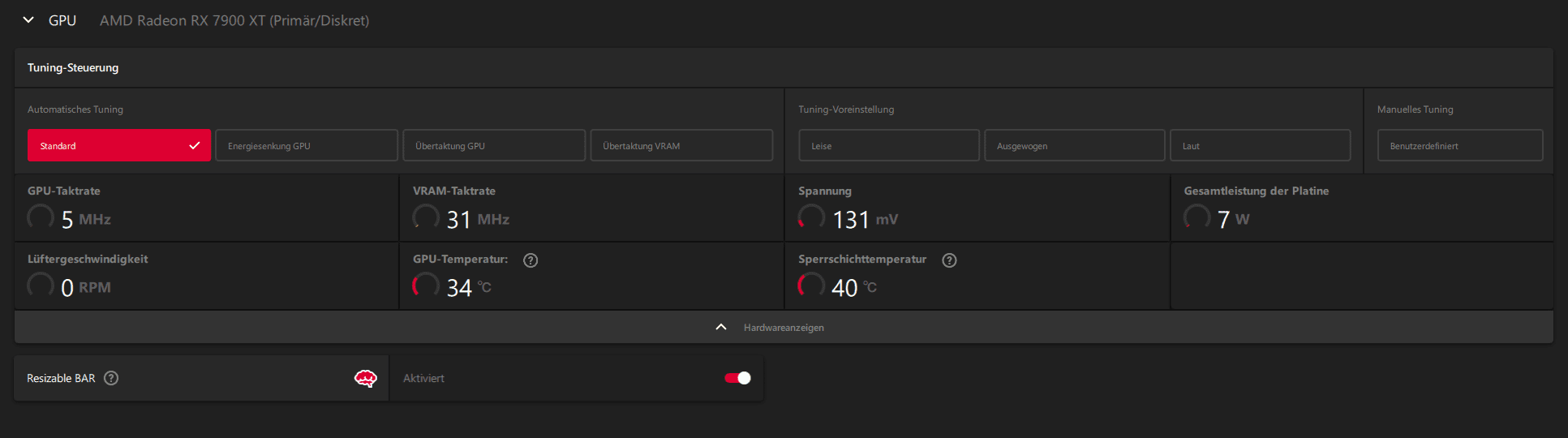Click the GPU-Temperatur help icon
Screen dimensions: 1568x438
[x=531, y=260]
